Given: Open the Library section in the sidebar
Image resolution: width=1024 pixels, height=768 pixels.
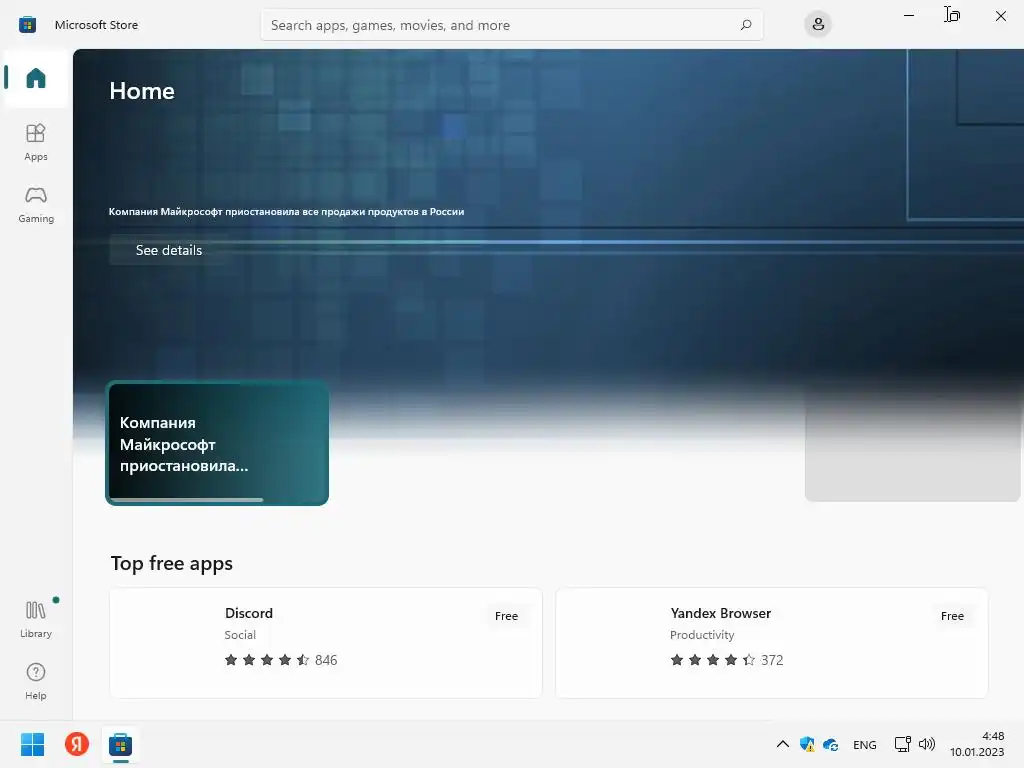Looking at the screenshot, I should (x=36, y=618).
